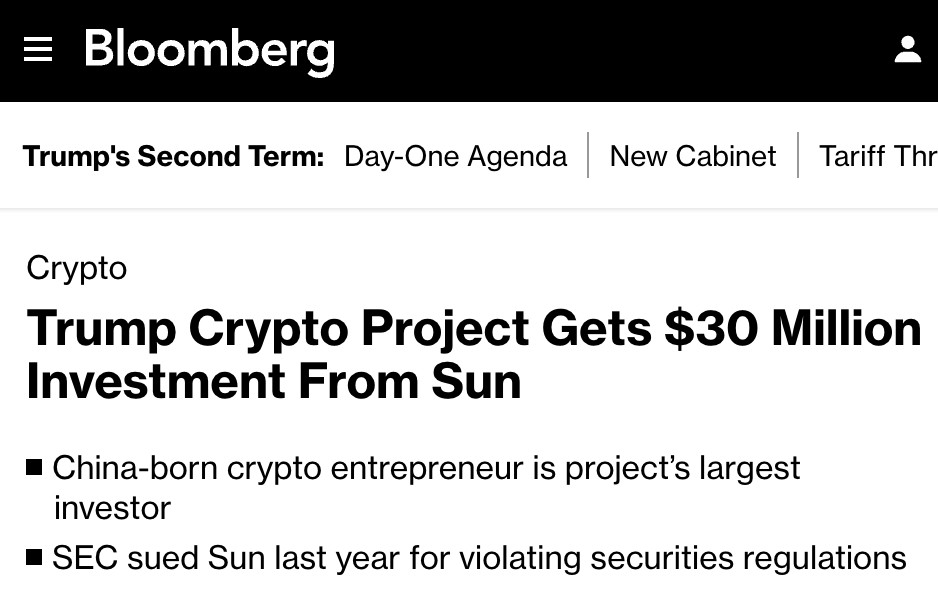Open the hamburger navigation menu

pyautogui.click(x=38, y=49)
